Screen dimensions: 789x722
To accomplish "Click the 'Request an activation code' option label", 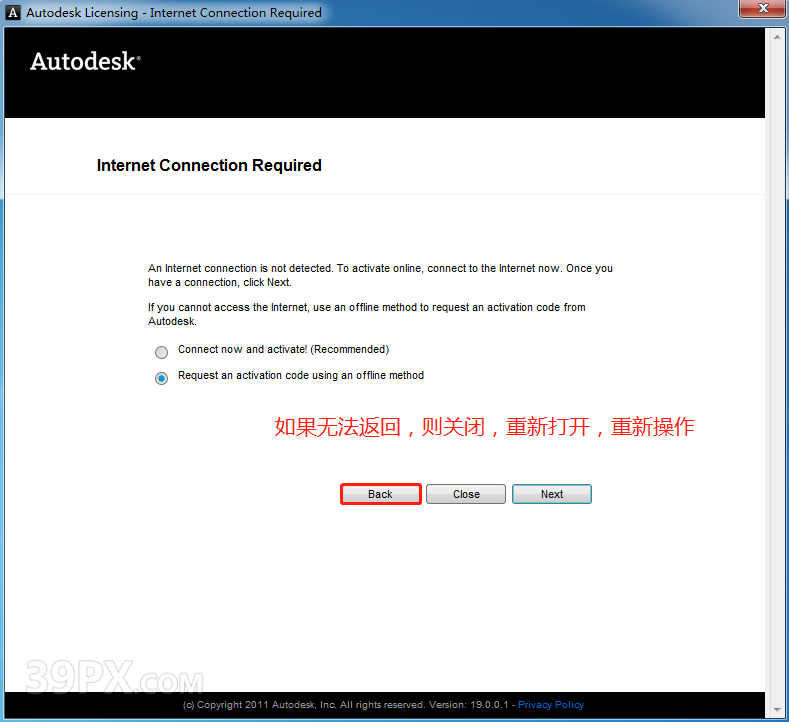I will tap(300, 376).
